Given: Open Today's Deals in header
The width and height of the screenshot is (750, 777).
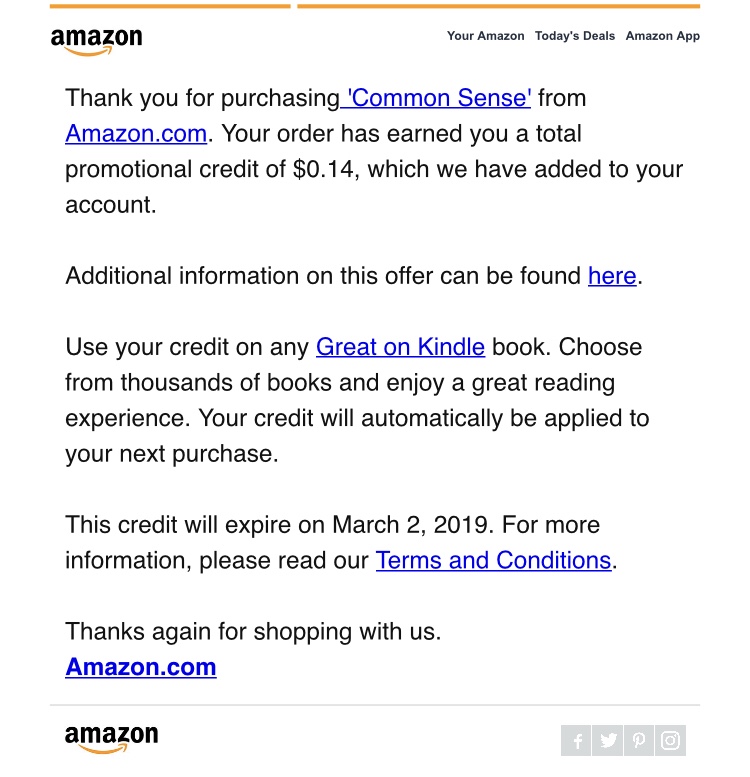Looking at the screenshot, I should (x=575, y=36).
